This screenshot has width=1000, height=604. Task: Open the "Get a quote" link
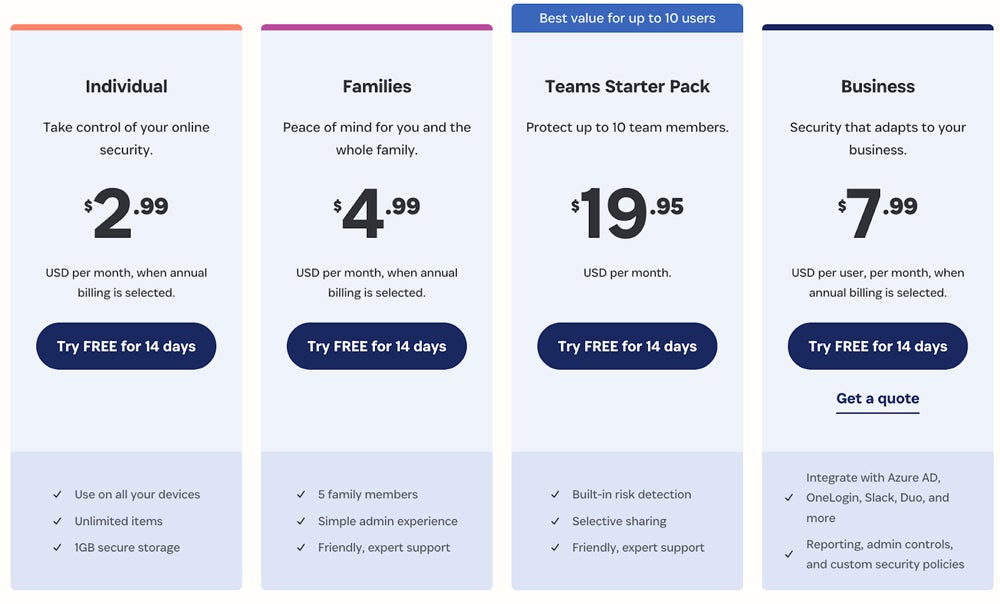coord(877,398)
